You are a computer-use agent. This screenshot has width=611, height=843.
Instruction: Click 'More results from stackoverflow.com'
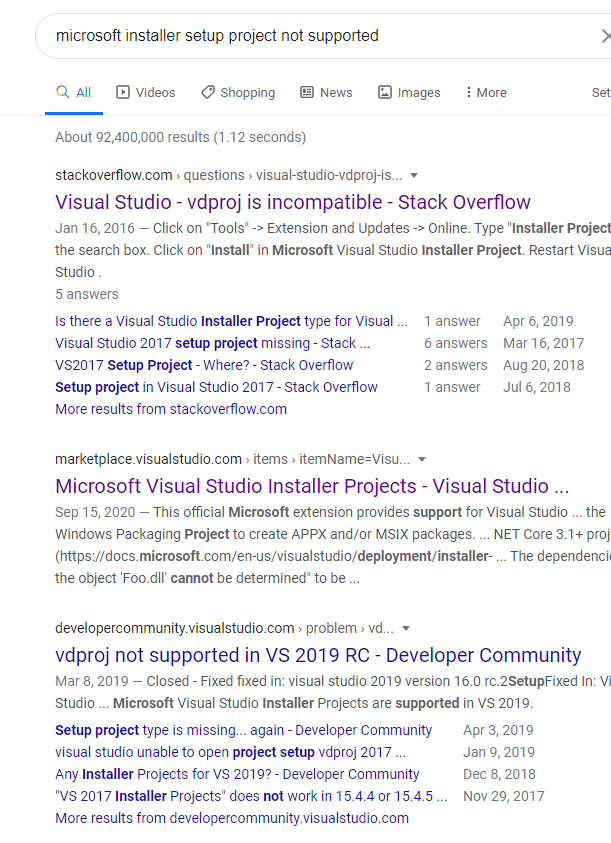[x=171, y=409]
